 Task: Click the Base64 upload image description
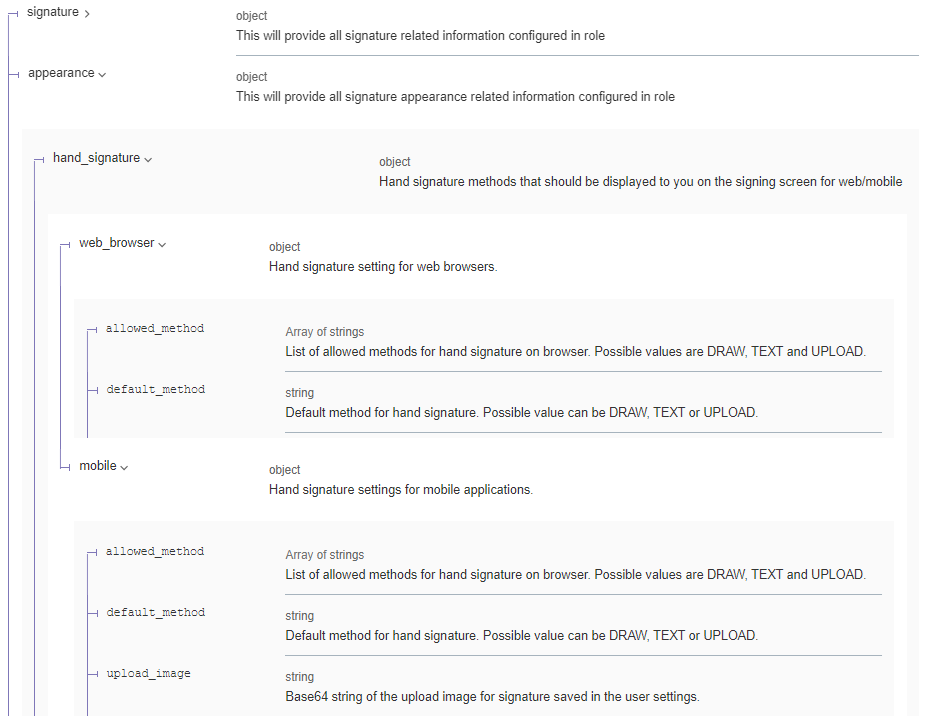point(492,696)
